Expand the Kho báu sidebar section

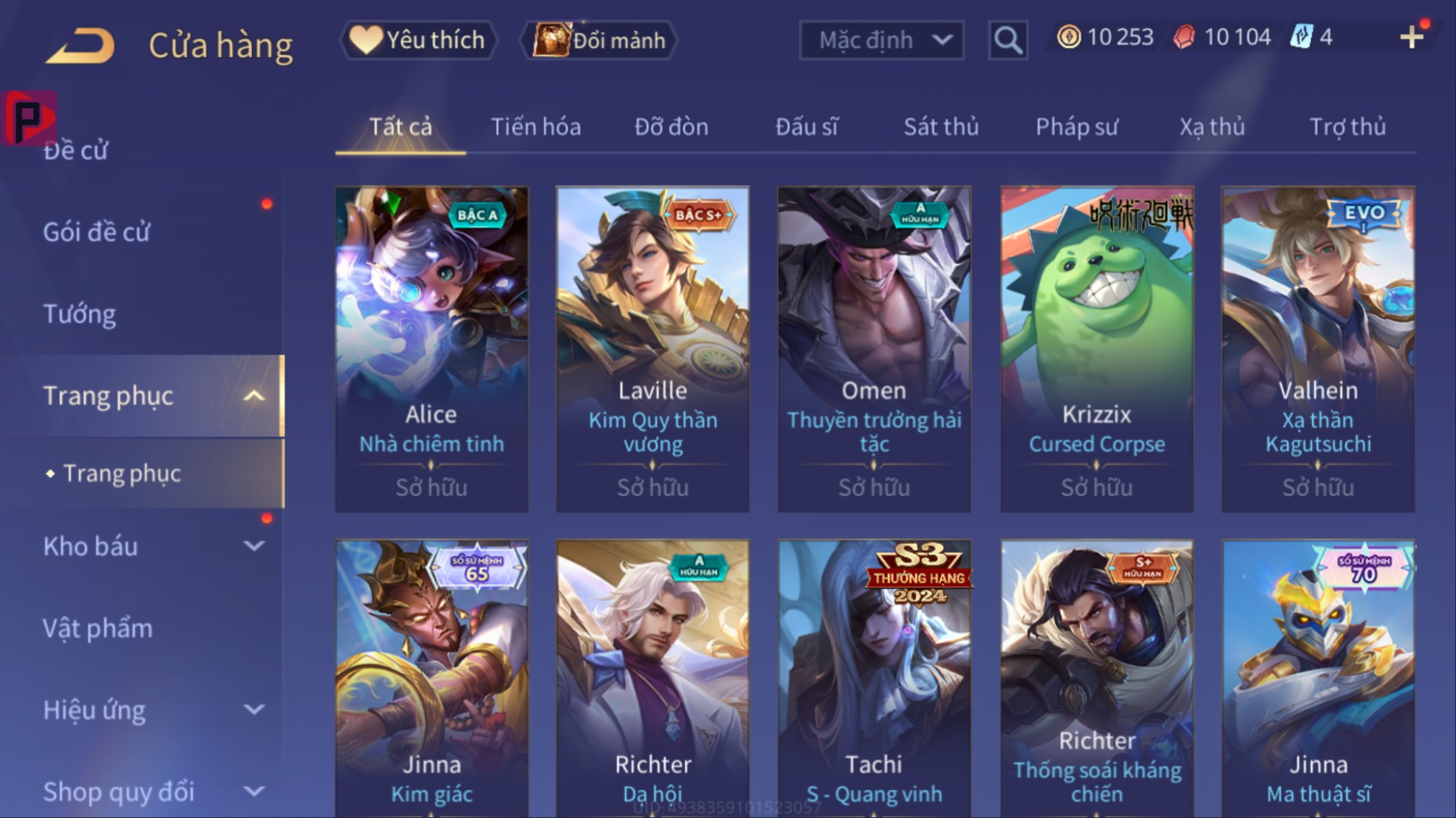point(253,546)
